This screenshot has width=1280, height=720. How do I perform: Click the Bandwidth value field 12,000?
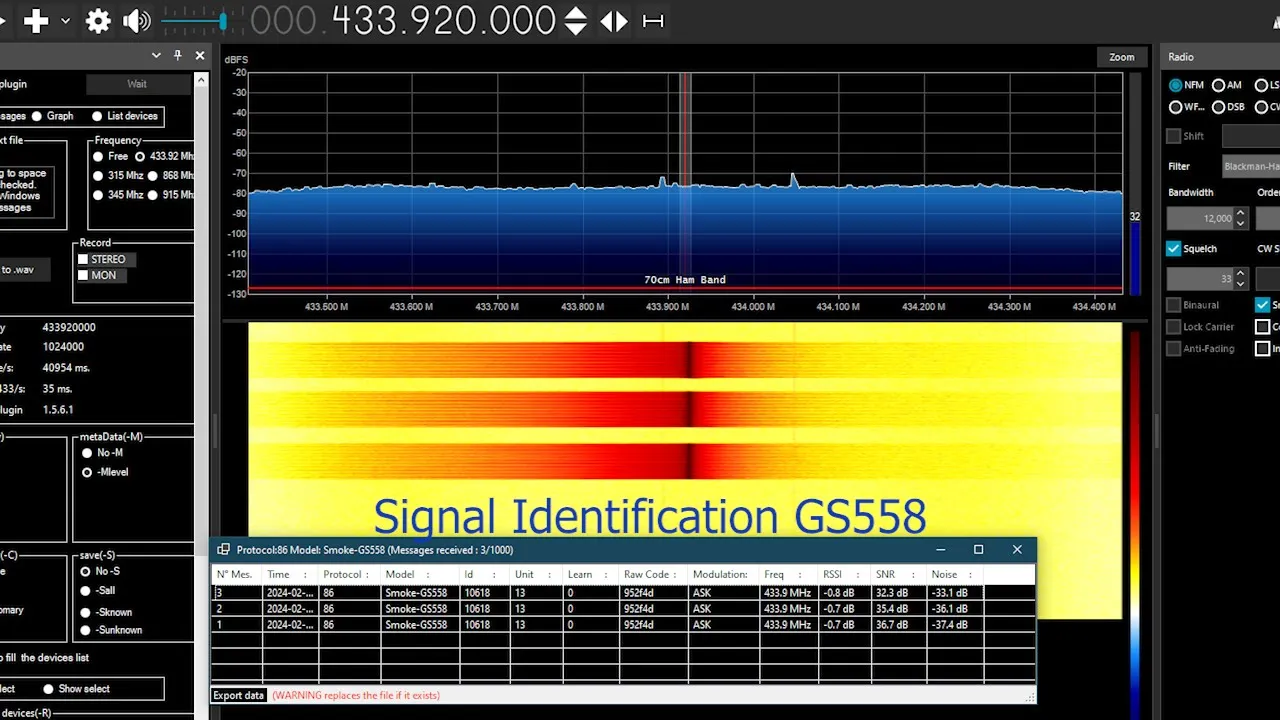click(1200, 218)
